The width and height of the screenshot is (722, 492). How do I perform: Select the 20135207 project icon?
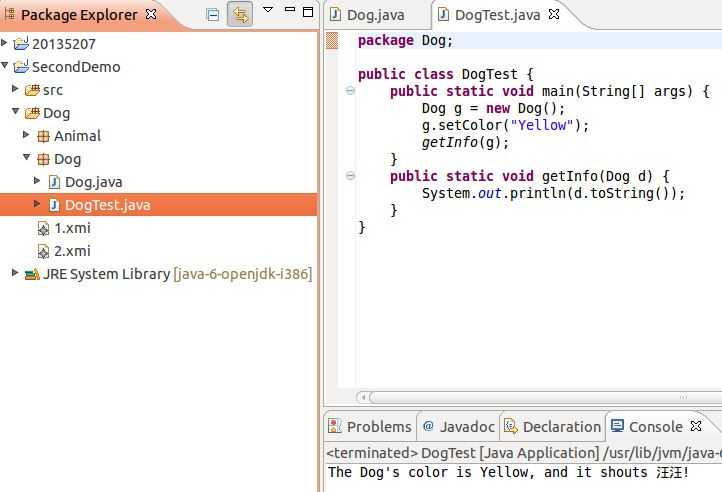coord(21,43)
